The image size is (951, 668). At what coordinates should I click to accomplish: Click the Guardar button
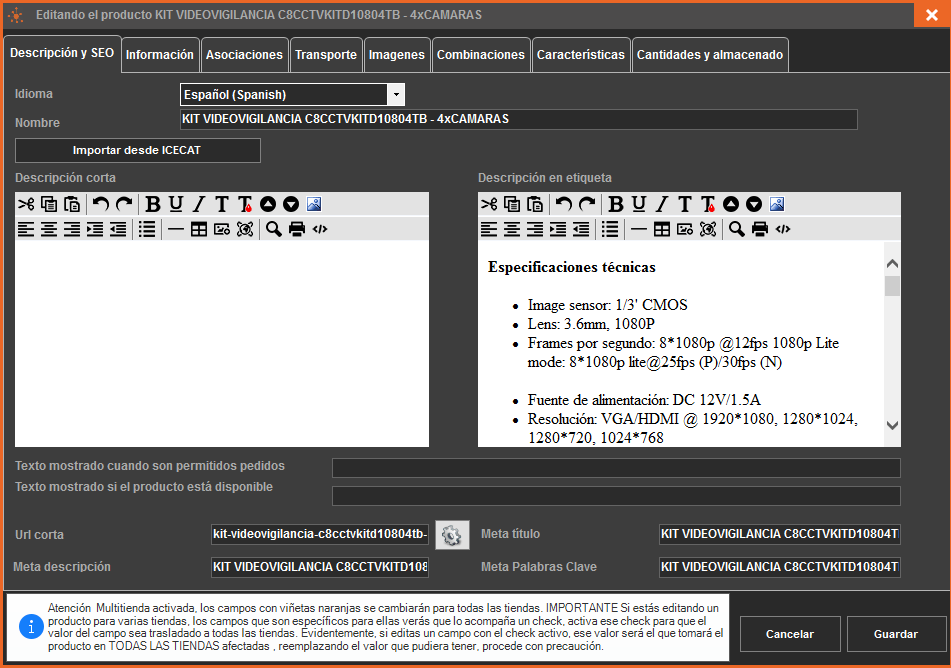[896, 634]
